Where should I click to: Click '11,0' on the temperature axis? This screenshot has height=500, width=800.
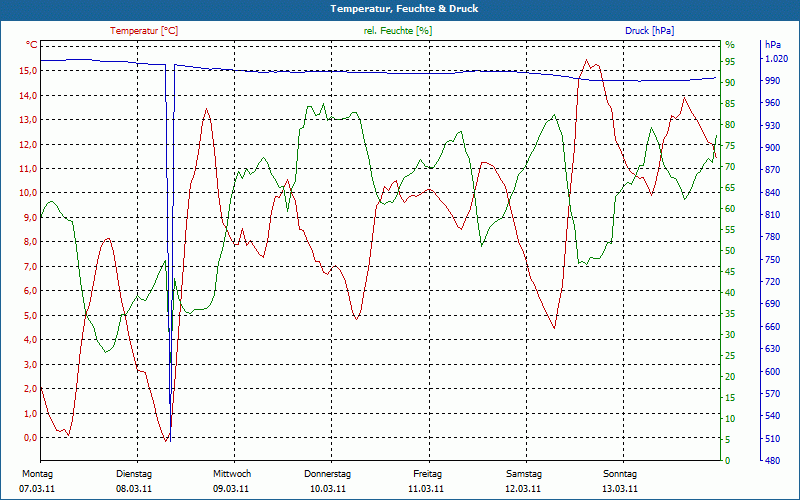click(x=28, y=168)
